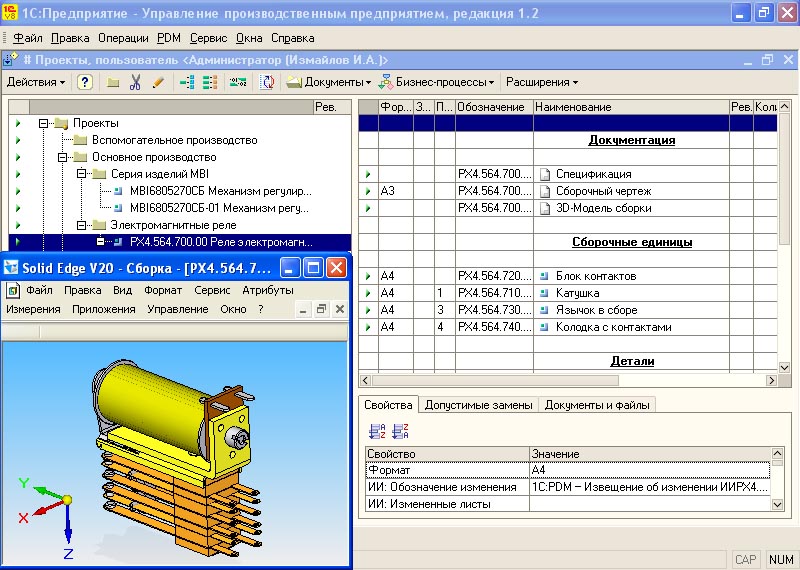Viewport: 800px width, 570px height.
Task: Select the Вспомогательное производство folder
Action: point(174,140)
